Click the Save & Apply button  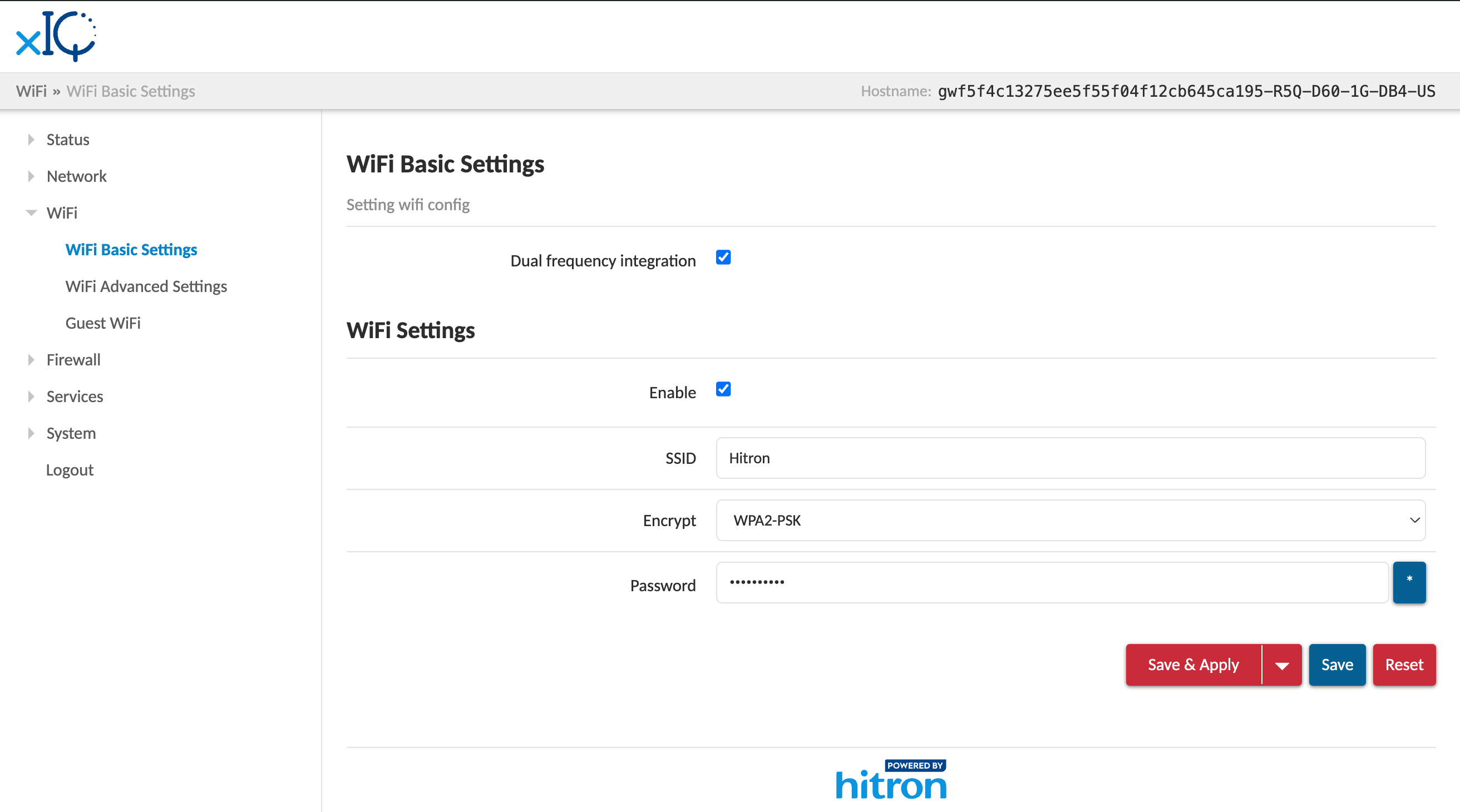point(1193,665)
